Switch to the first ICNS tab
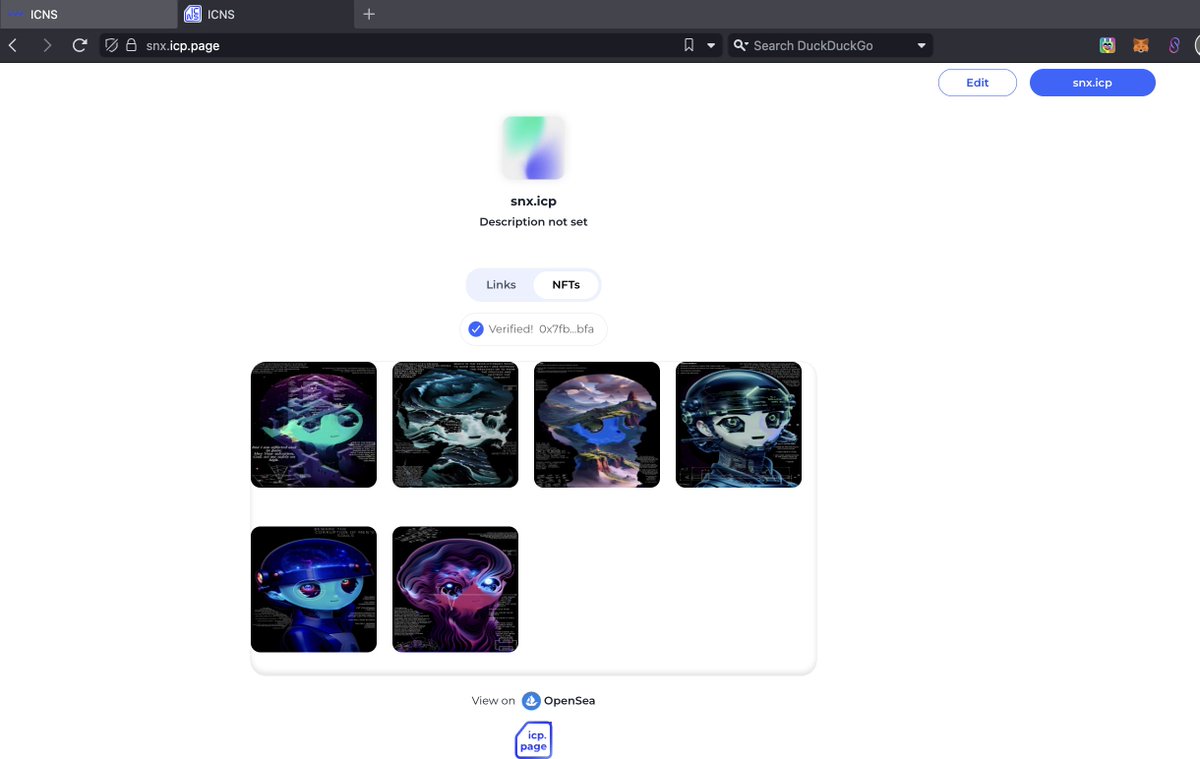Image resolution: width=1200 pixels, height=759 pixels. click(88, 14)
